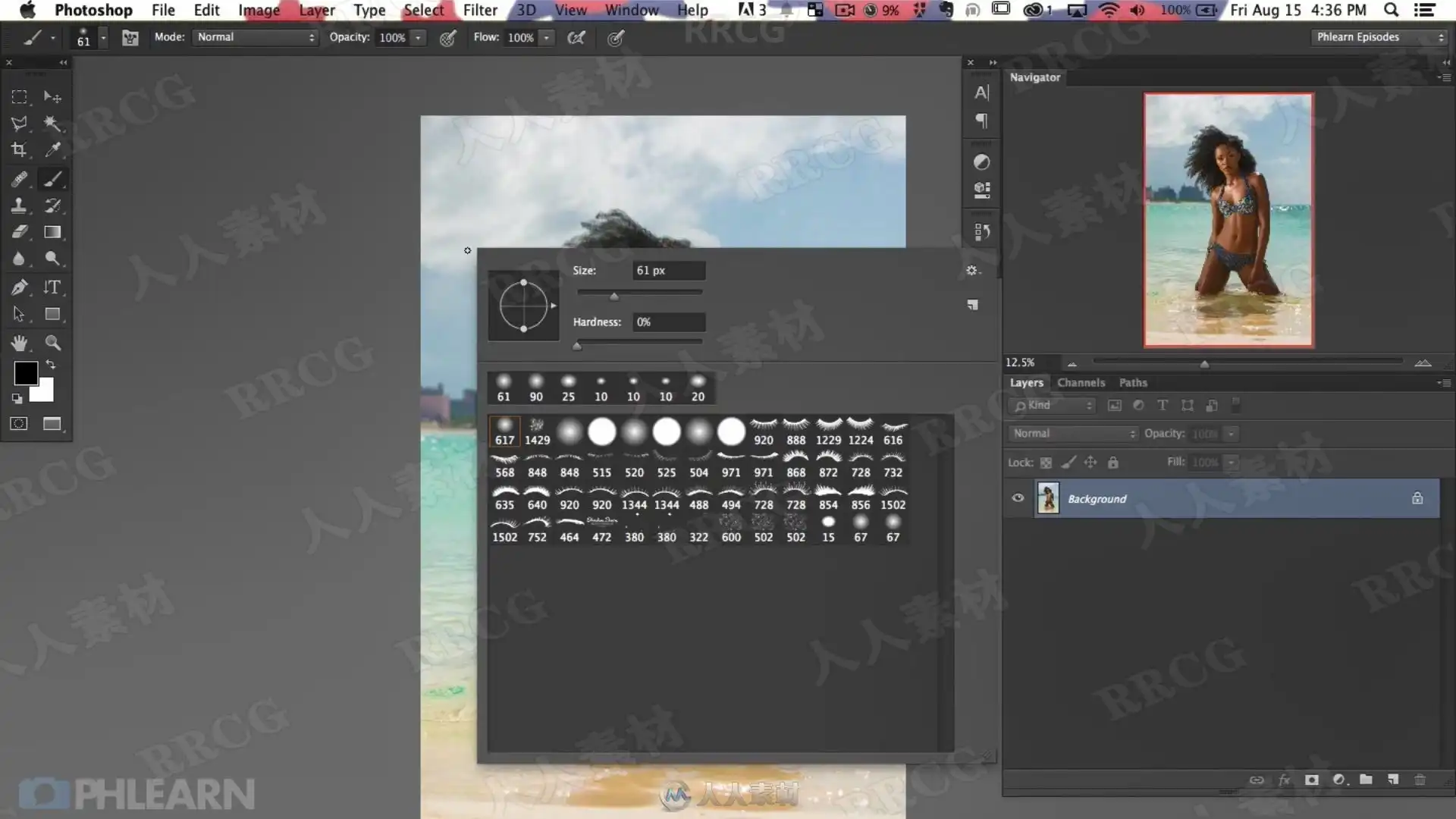Screen dimensions: 1456x819
Task: Click the brush Size slider handle
Action: [614, 296]
